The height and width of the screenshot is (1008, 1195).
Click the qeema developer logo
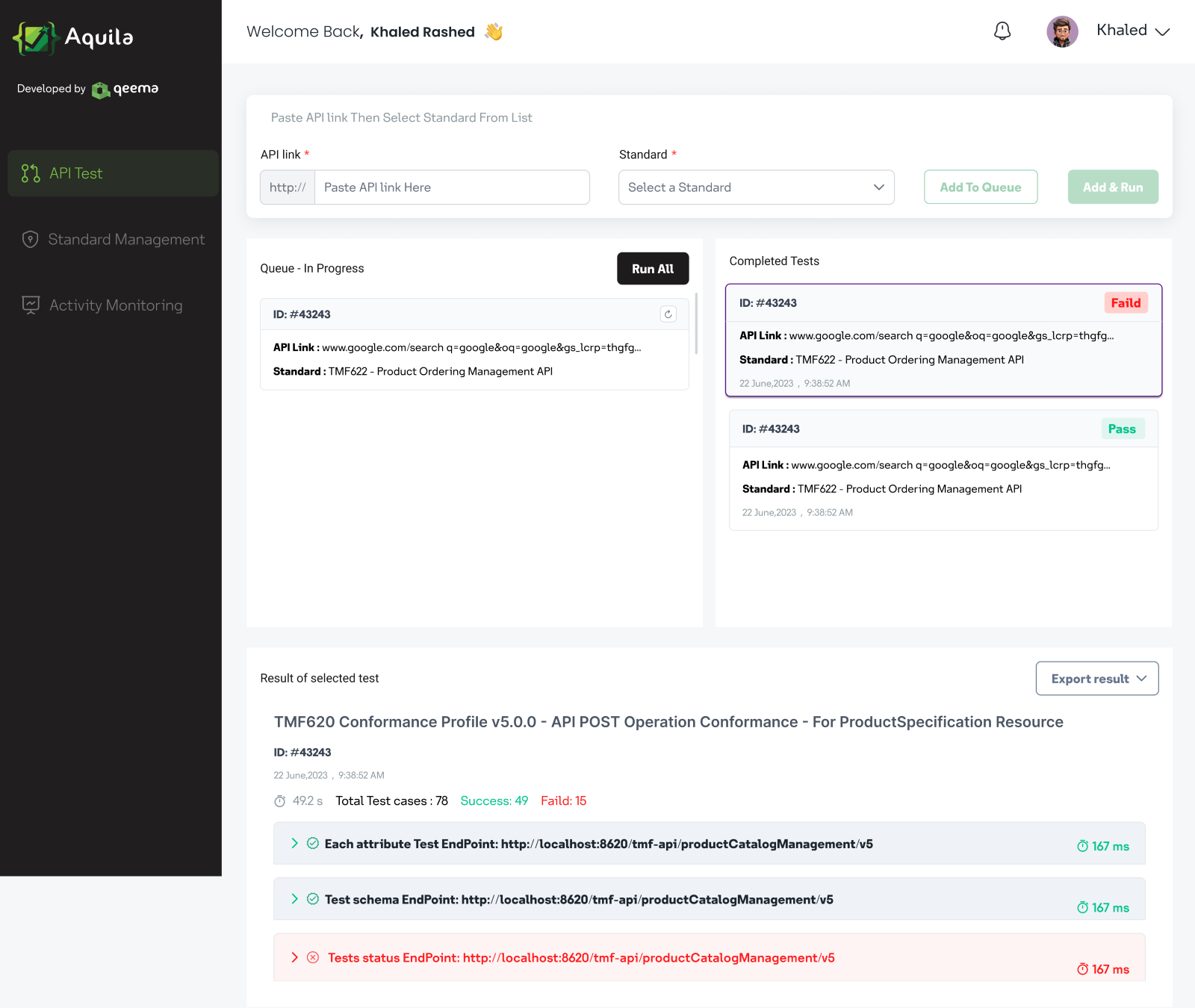click(x=125, y=89)
